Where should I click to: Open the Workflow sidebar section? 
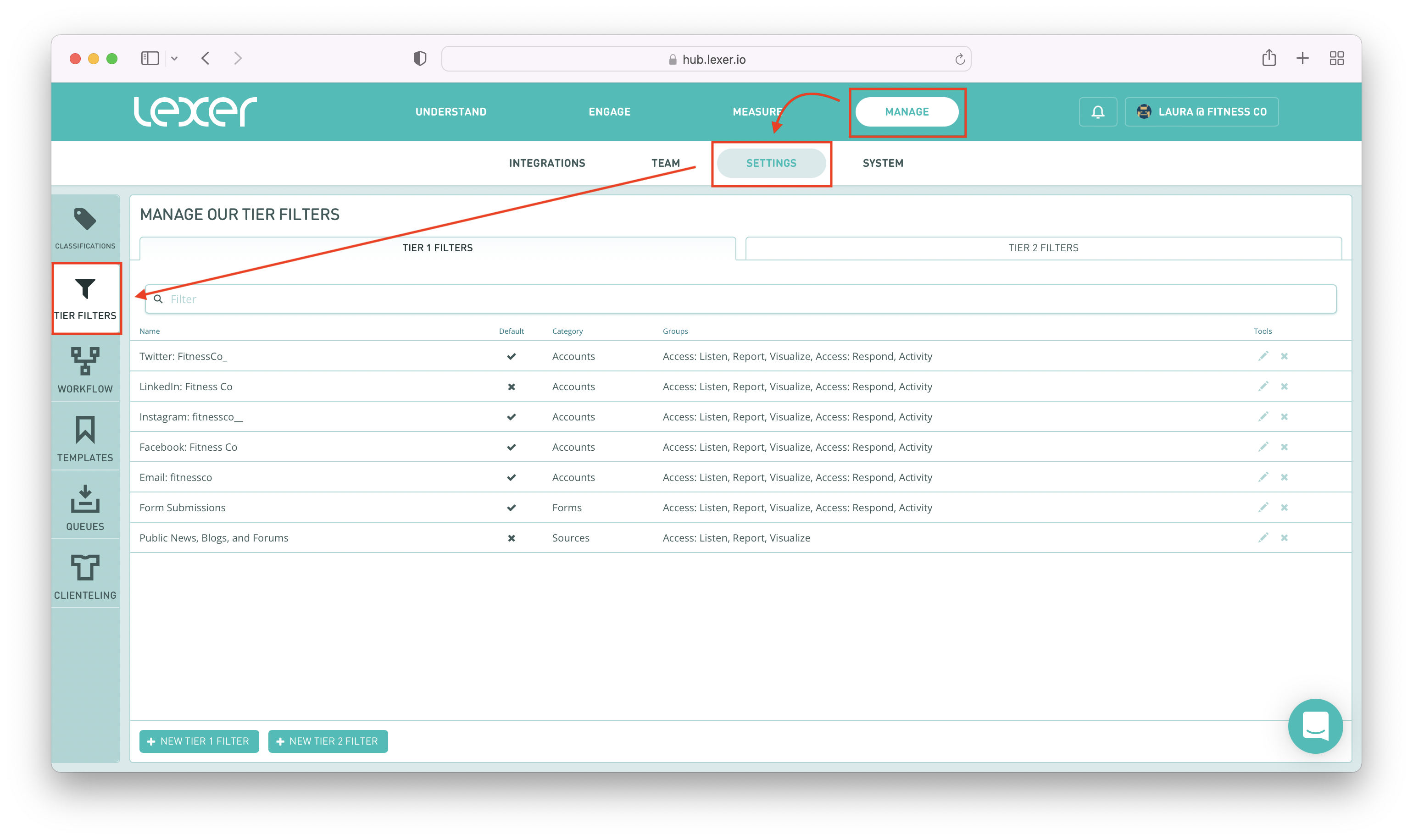[85, 370]
